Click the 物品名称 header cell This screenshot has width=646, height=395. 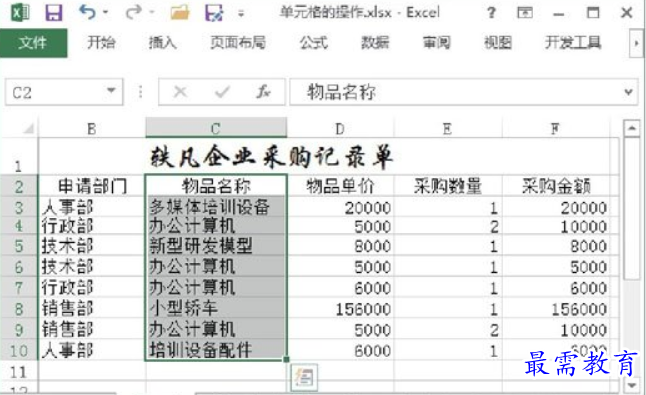tap(216, 186)
